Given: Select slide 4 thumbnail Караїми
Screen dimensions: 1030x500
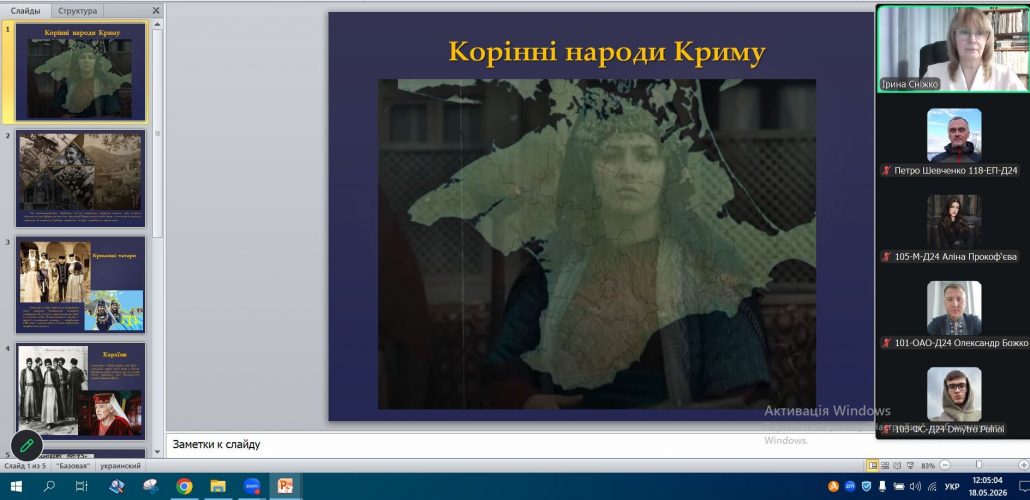Looking at the screenshot, I should (x=81, y=390).
